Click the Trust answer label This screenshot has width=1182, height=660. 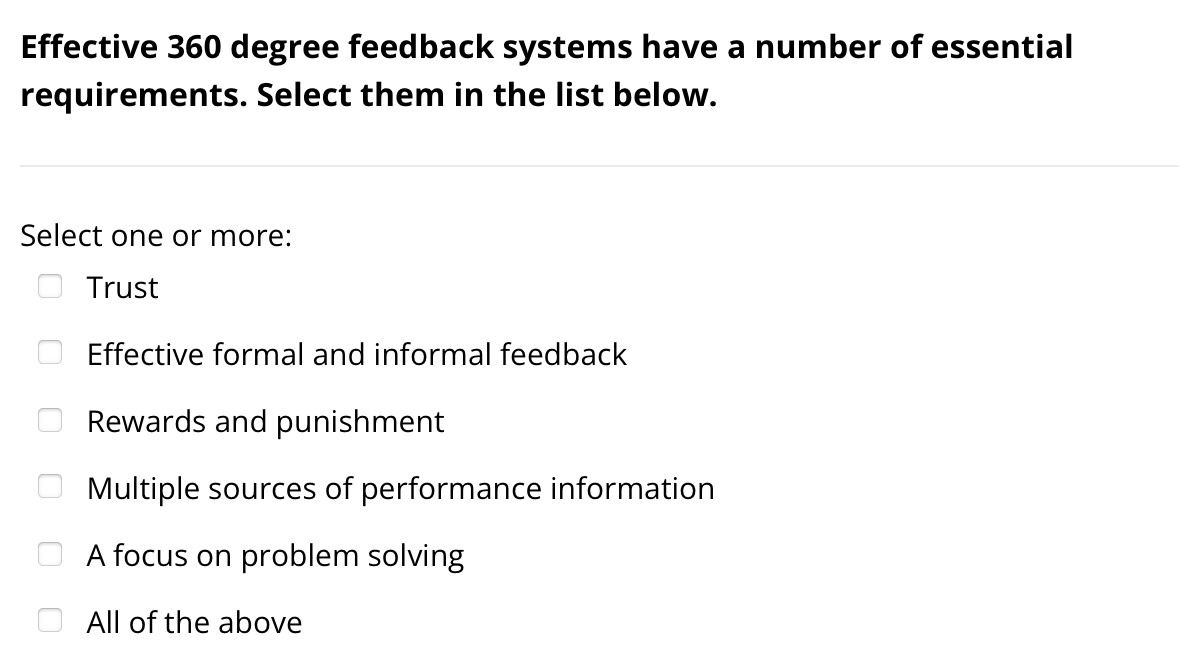[122, 288]
